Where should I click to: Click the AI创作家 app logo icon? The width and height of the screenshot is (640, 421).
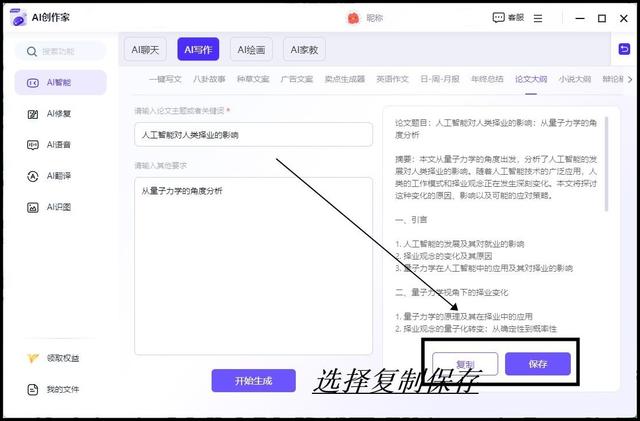[18, 18]
